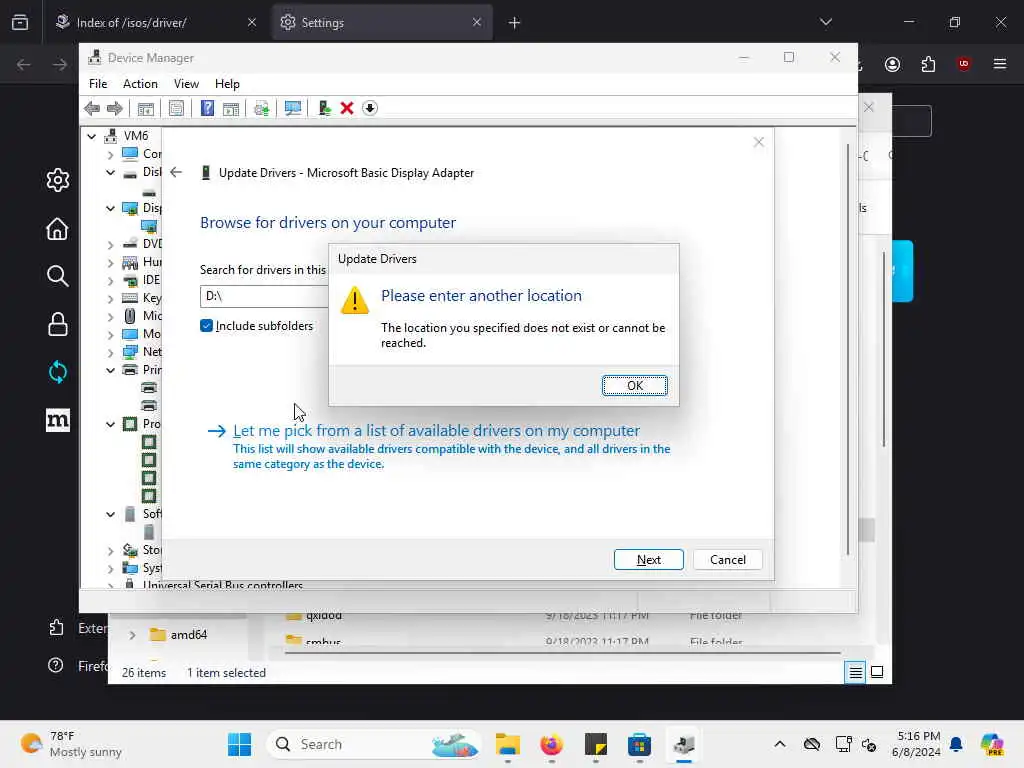Click the Home icon in Firefox sidebar
The width and height of the screenshot is (1024, 768).
click(x=57, y=229)
